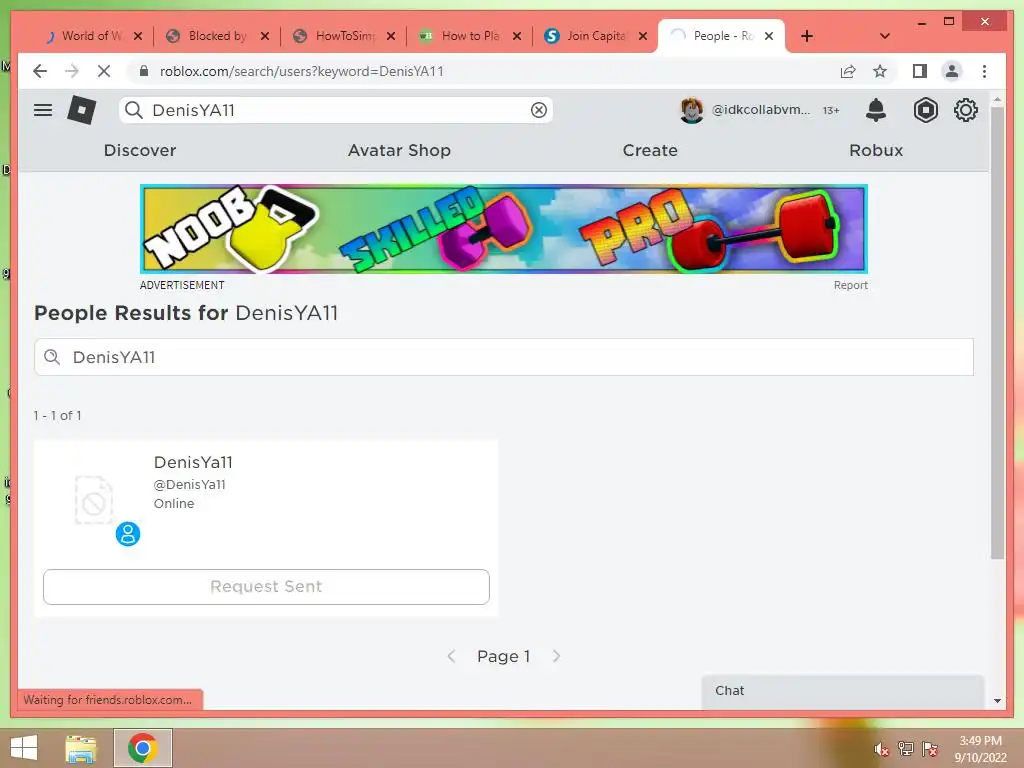Viewport: 1024px width, 768px height.
Task: Click the top Roblox search input
Action: coord(336,110)
